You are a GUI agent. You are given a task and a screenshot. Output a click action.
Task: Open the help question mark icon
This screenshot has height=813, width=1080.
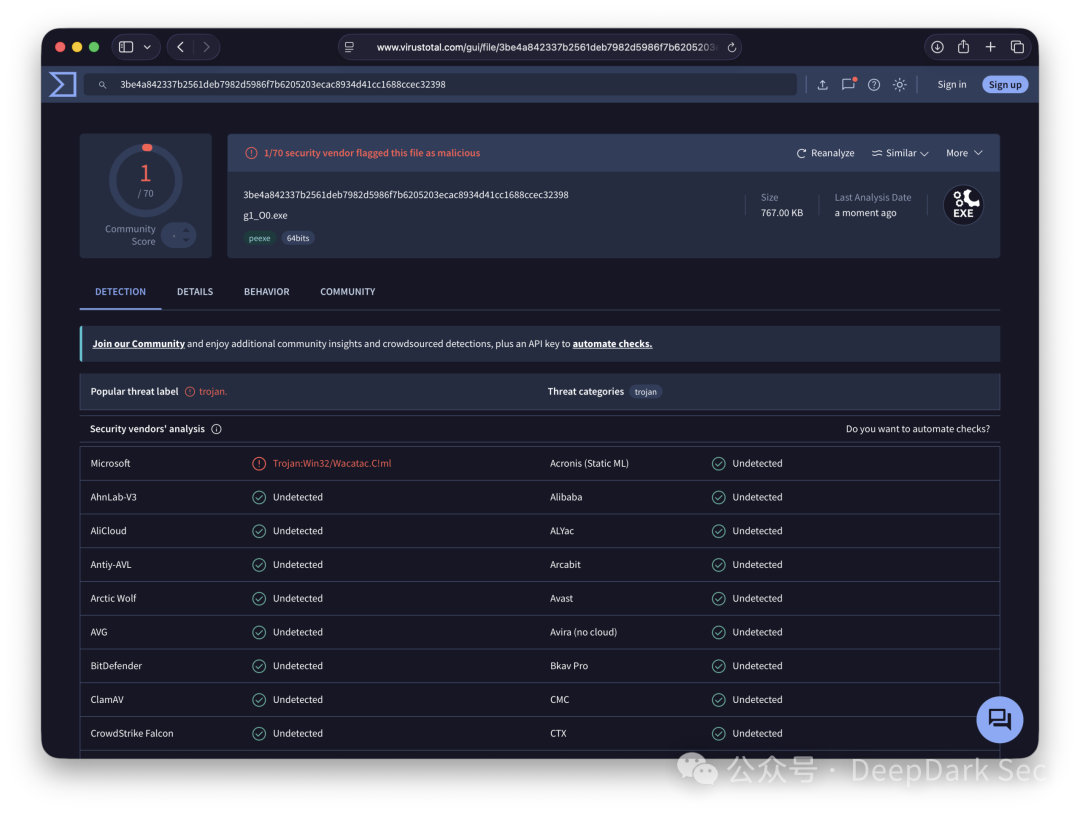[x=874, y=85]
